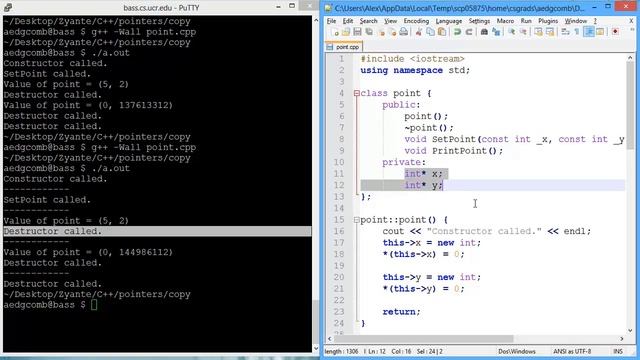Cut selection with the scissors icon
This screenshot has width=640, height=360.
418,32
